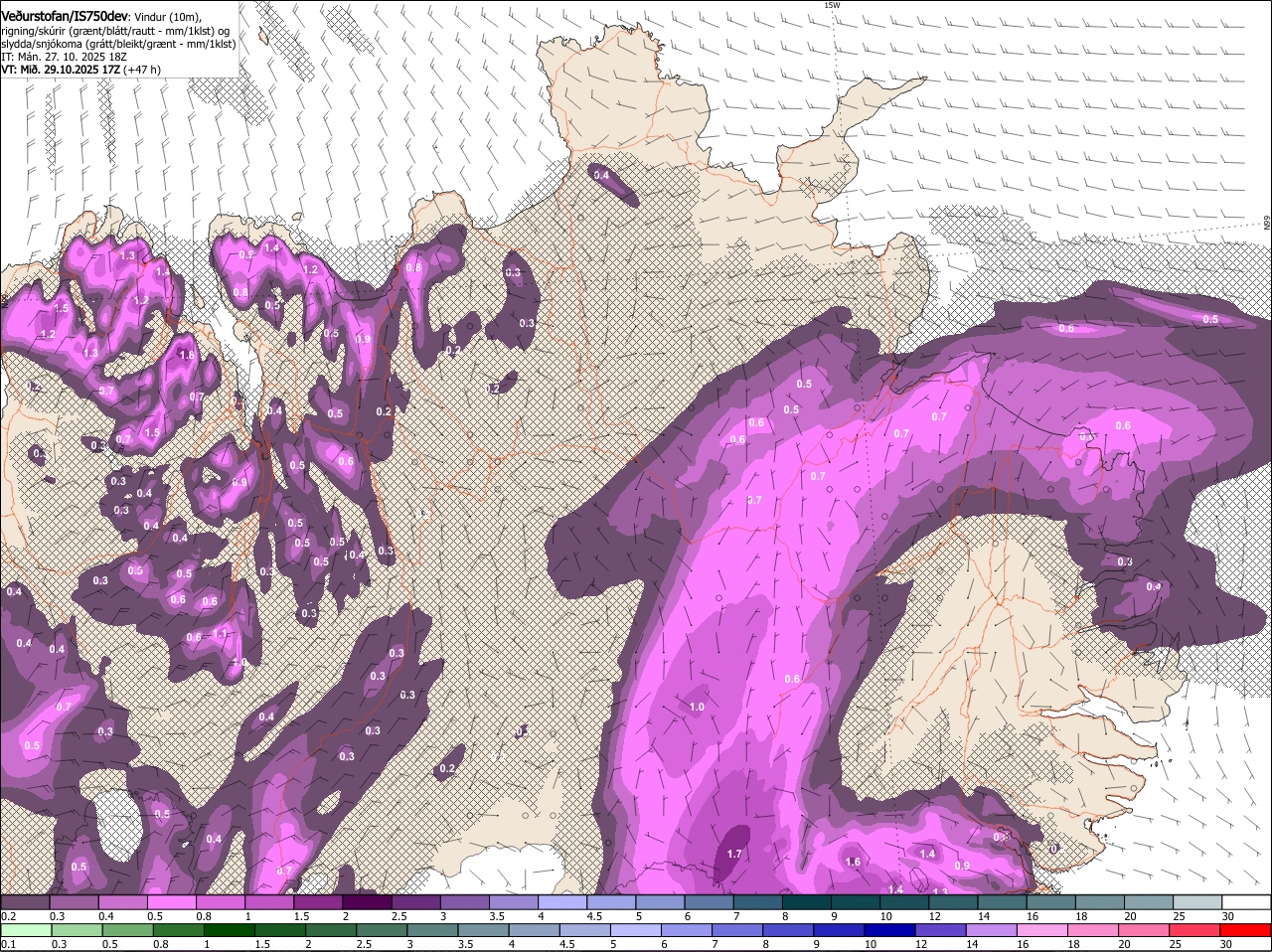Select the light pink swatch between 16 and 18 in the lower legend
1272x952 pixels.
click(1041, 930)
